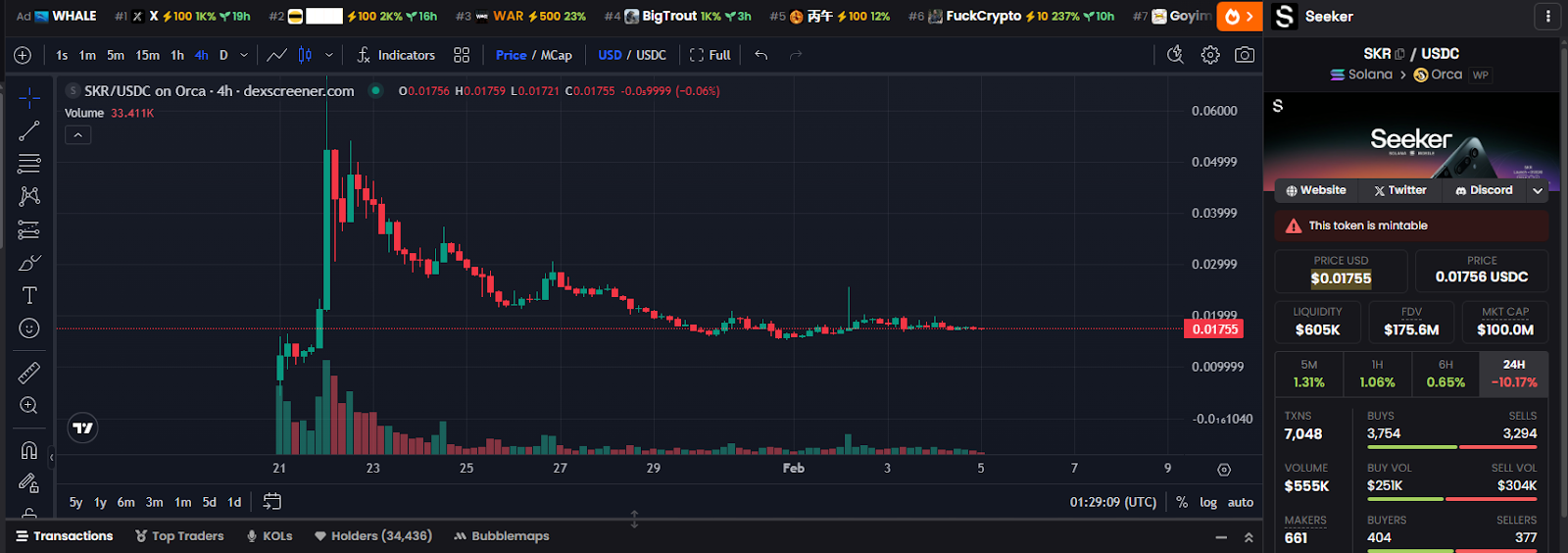This screenshot has height=553, width=1568.
Task: Toggle auto scale on price axis
Action: coord(1241,502)
